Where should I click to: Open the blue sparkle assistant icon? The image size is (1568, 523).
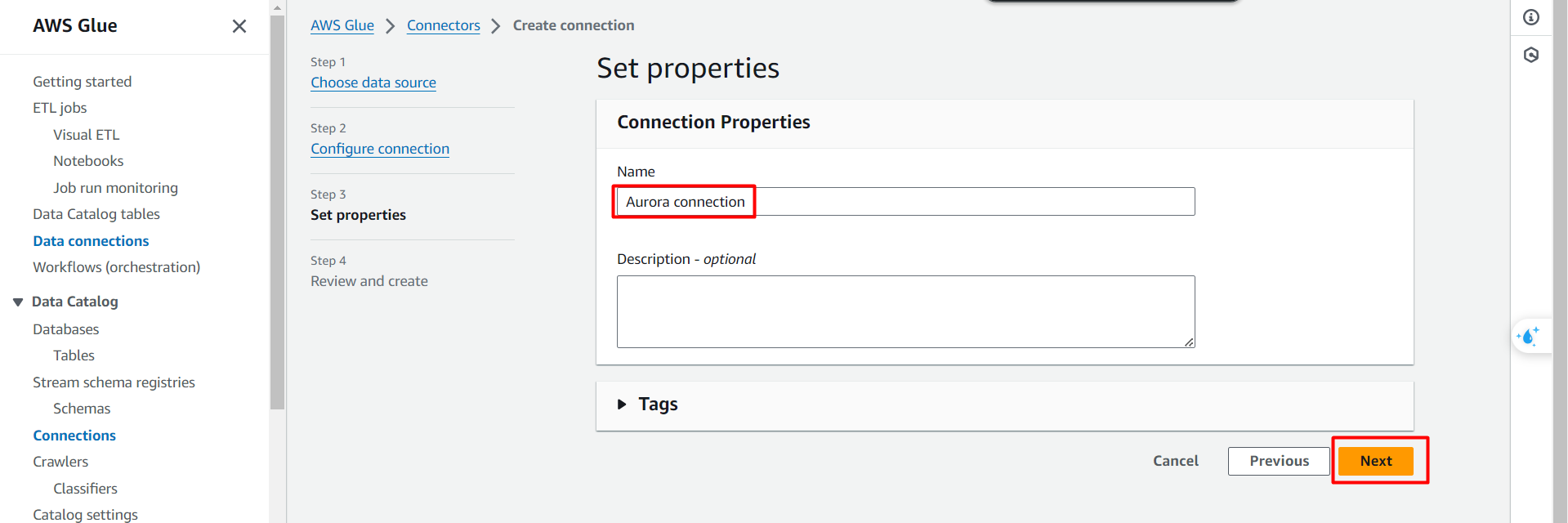(1528, 336)
